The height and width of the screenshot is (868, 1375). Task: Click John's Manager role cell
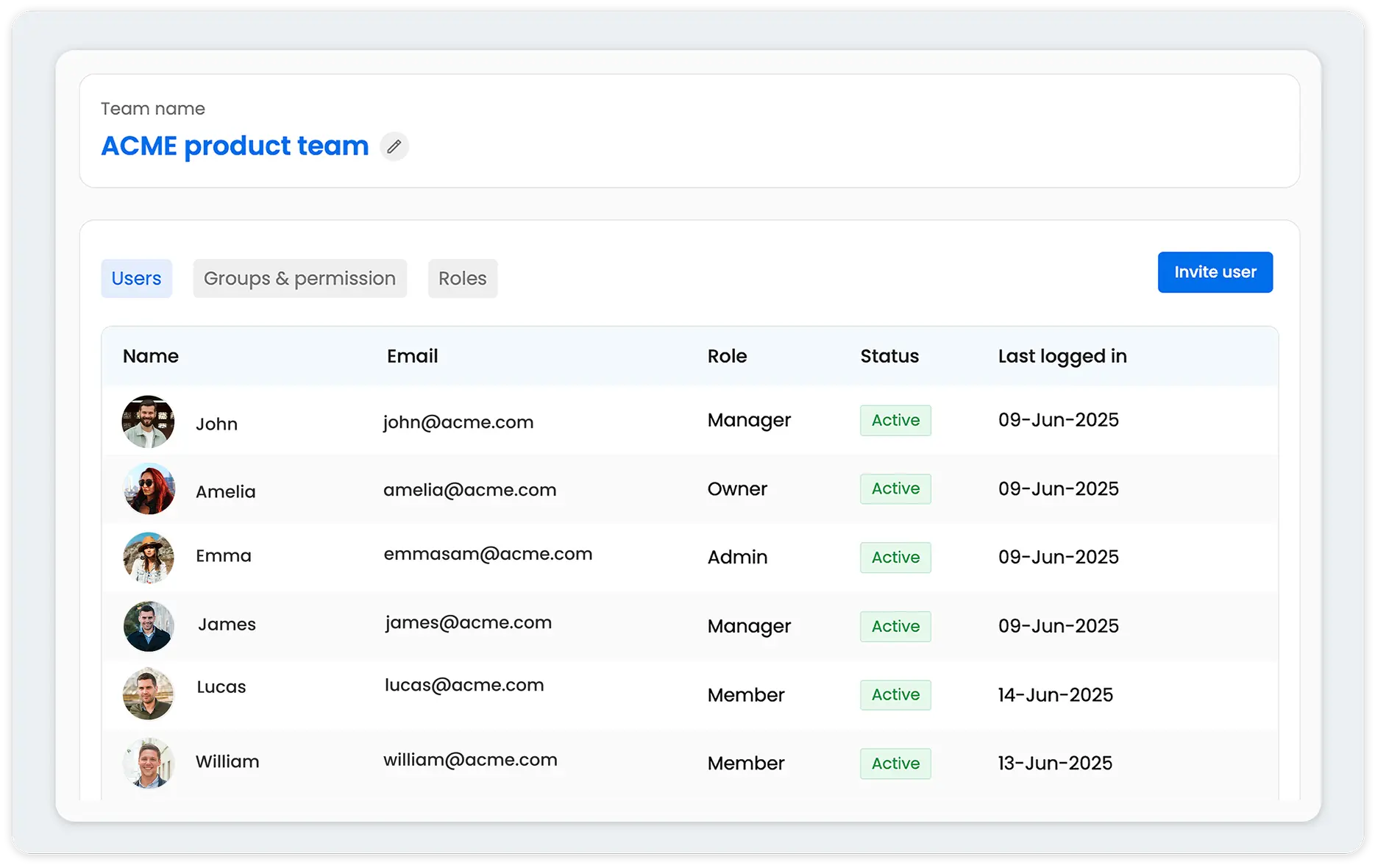(x=749, y=420)
